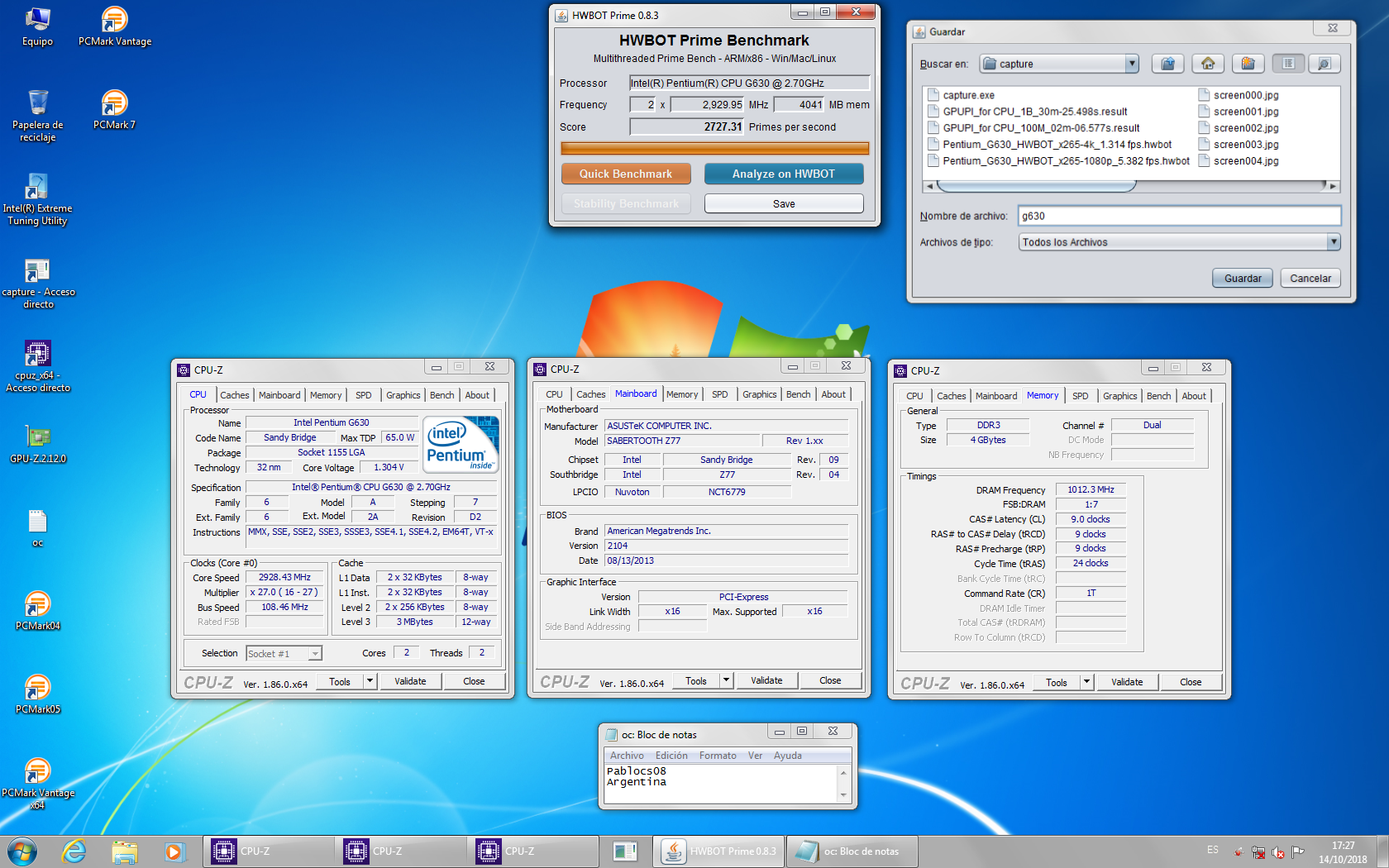The image size is (1389, 868).
Task: Click the network tray icon
Action: 1258,851
